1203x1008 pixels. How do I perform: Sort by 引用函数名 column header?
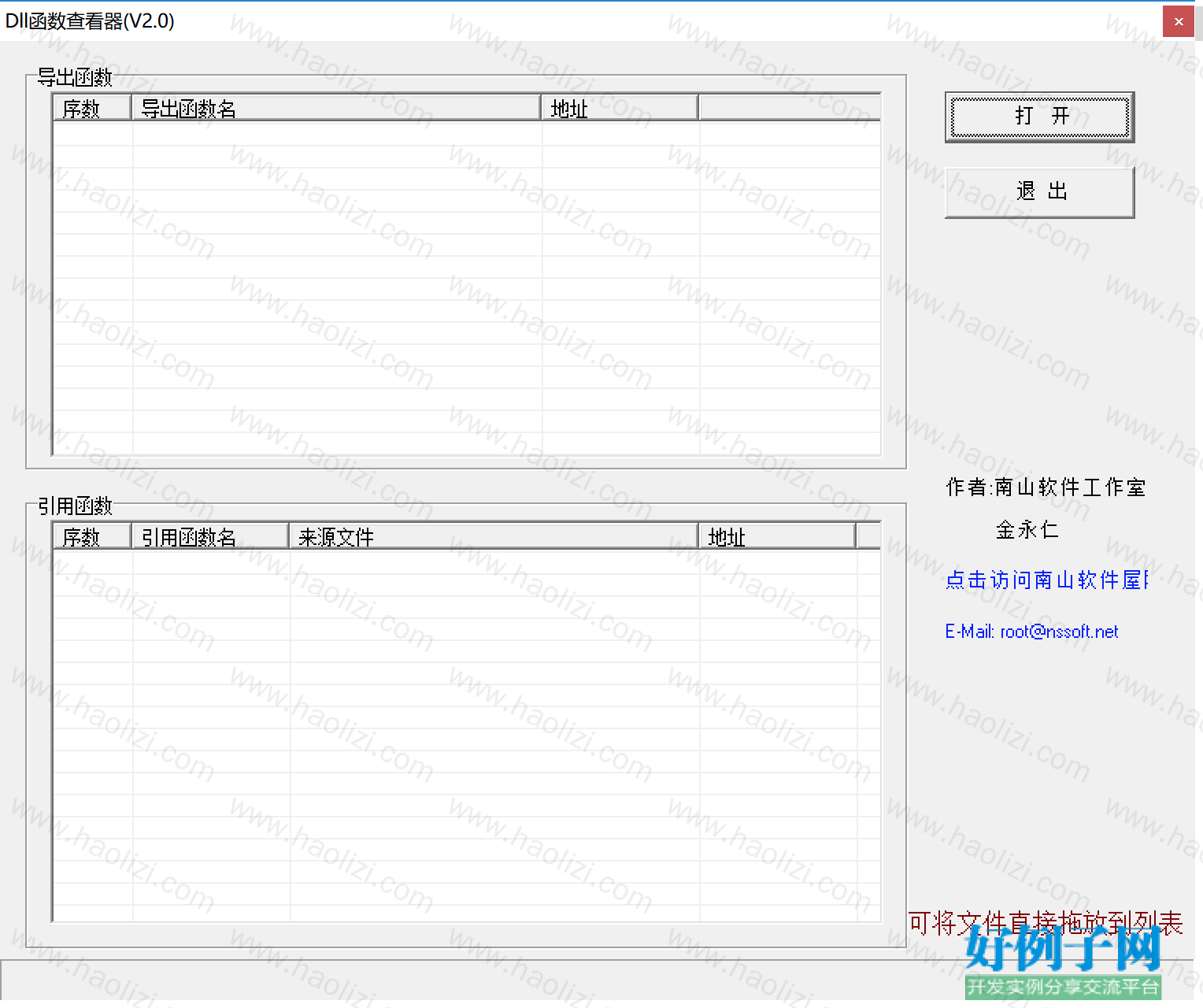210,536
